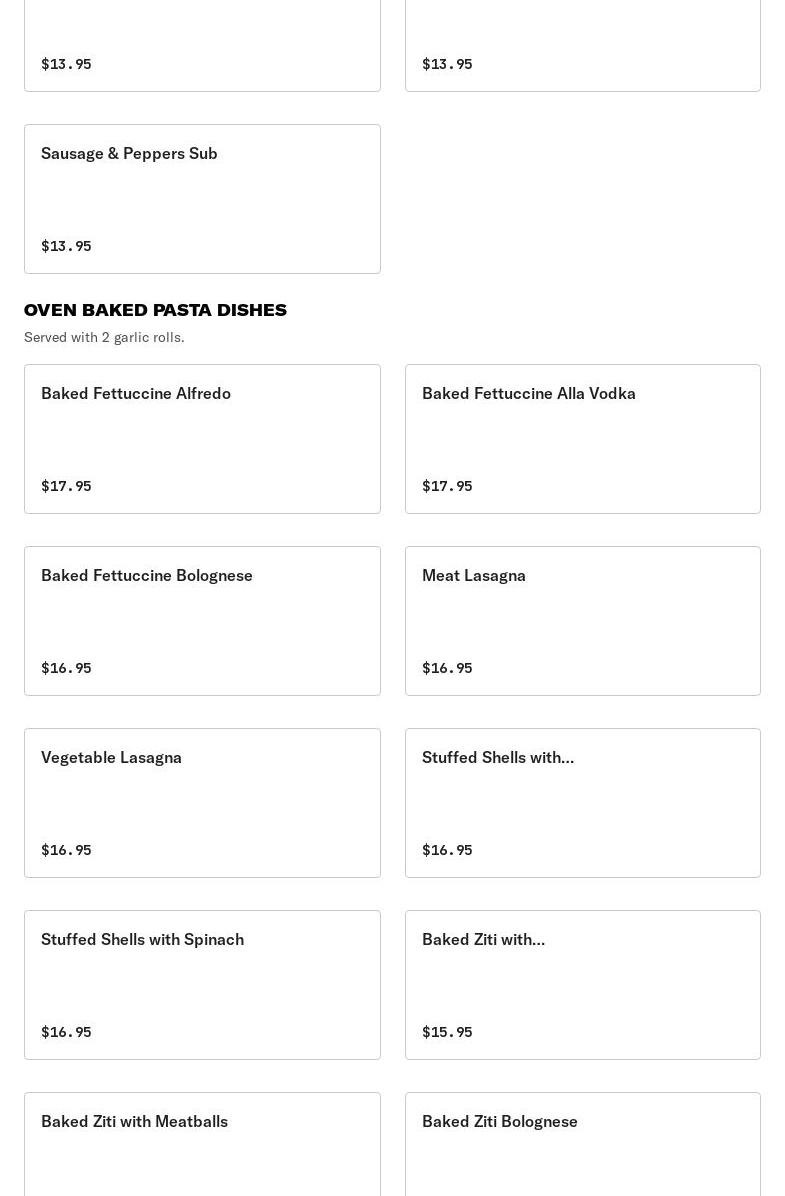Click the Oven Baked Pasta Dishes heading
This screenshot has height=1196, width=785.
pos(155,310)
